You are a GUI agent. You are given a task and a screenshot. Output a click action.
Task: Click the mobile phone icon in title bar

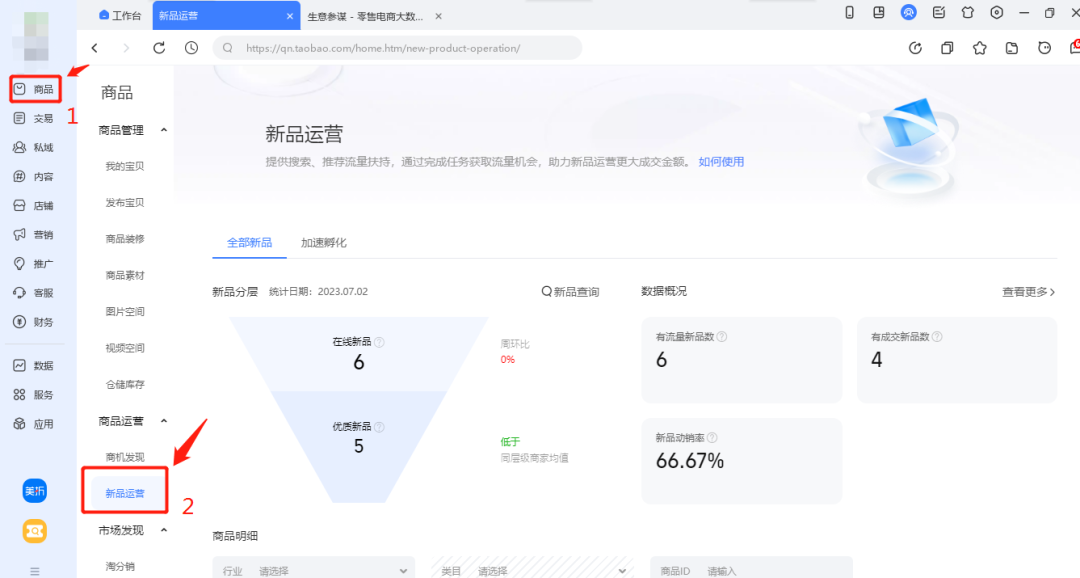[x=849, y=12]
